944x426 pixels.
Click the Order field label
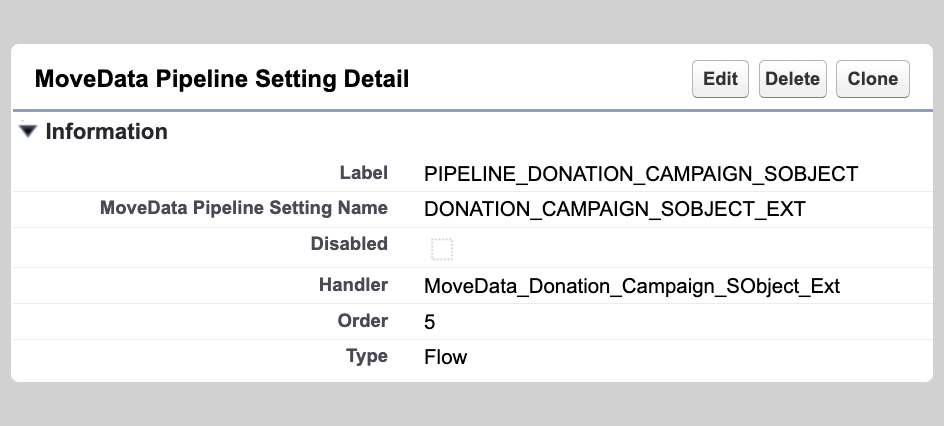(363, 321)
